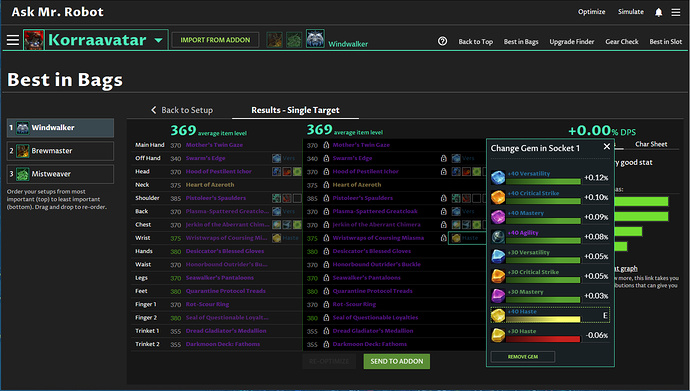Click the Re-Optimize button
This screenshot has width=690, height=391.
pyautogui.click(x=329, y=362)
